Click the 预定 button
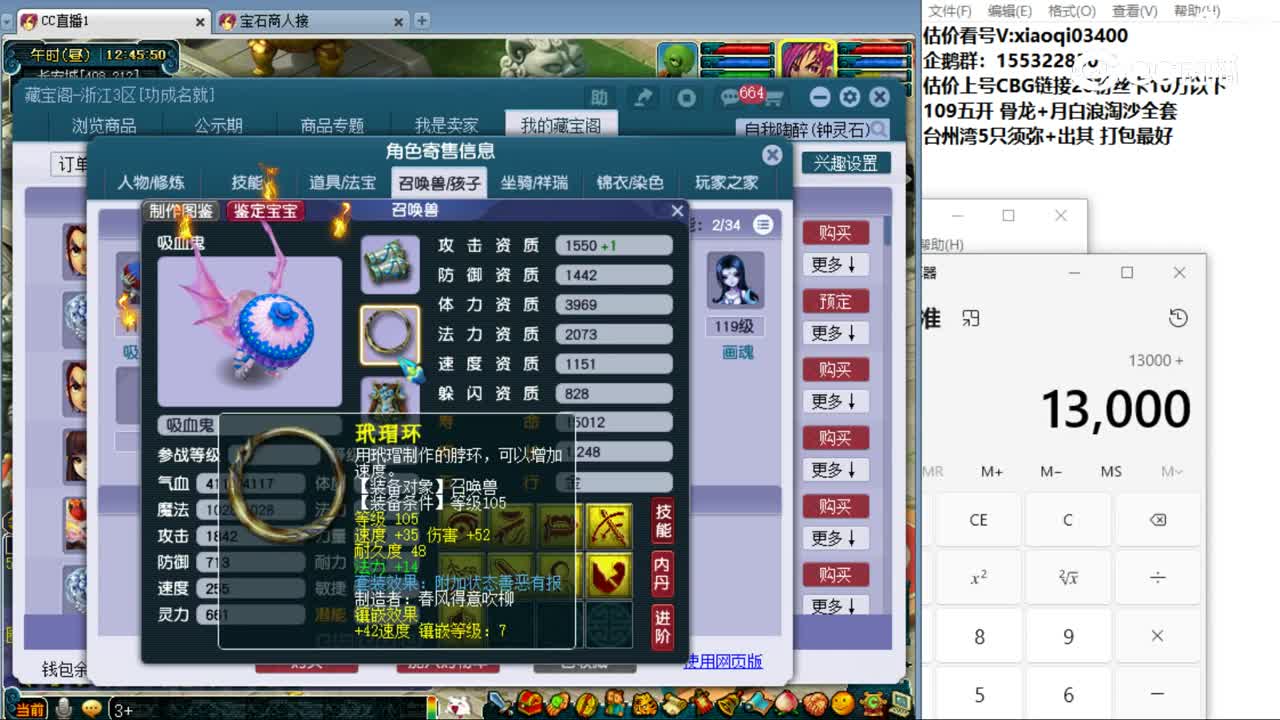The image size is (1280, 720). click(835, 302)
